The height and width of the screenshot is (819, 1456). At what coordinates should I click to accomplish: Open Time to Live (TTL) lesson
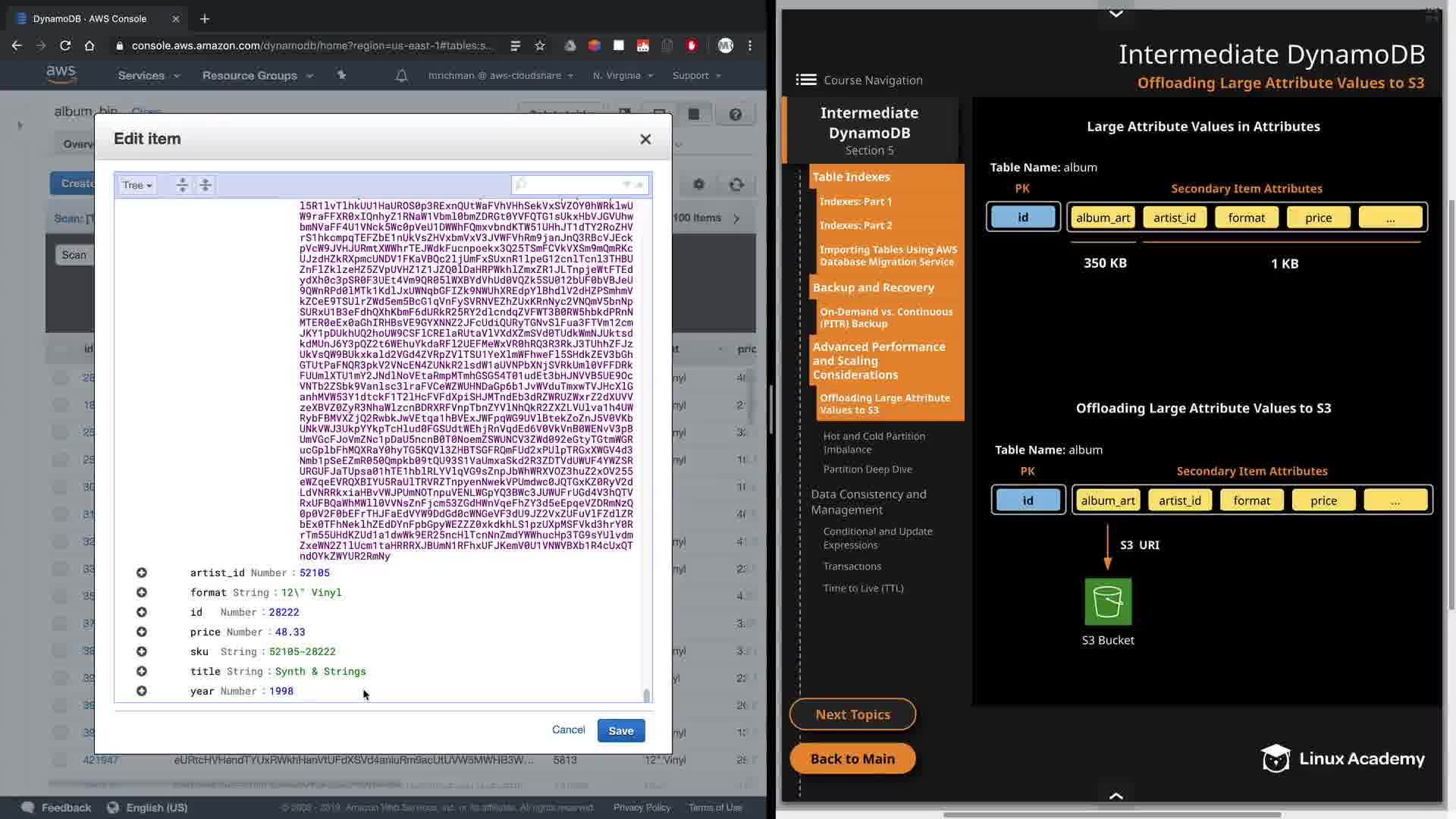click(863, 588)
